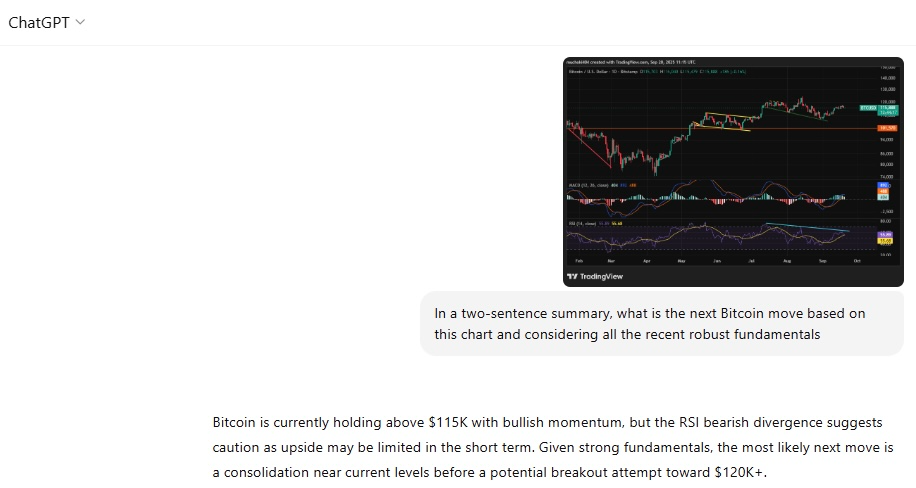Click the Aug label on time axis
The image size is (916, 488).
pyautogui.click(x=787, y=261)
